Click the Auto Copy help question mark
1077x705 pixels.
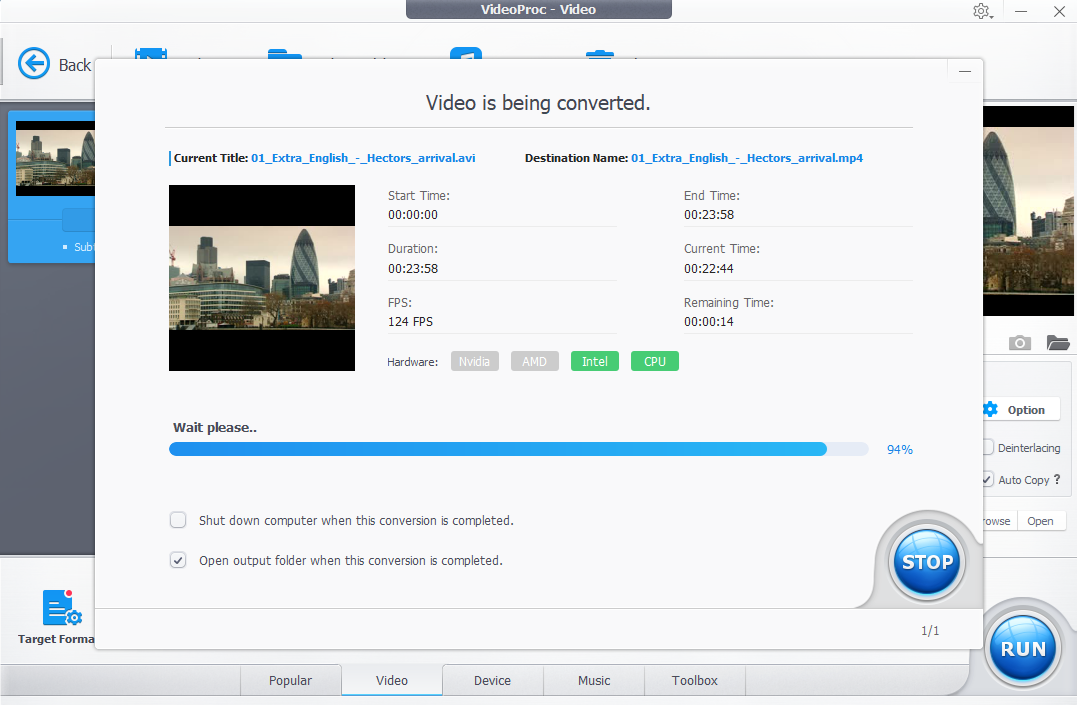coord(1057,480)
